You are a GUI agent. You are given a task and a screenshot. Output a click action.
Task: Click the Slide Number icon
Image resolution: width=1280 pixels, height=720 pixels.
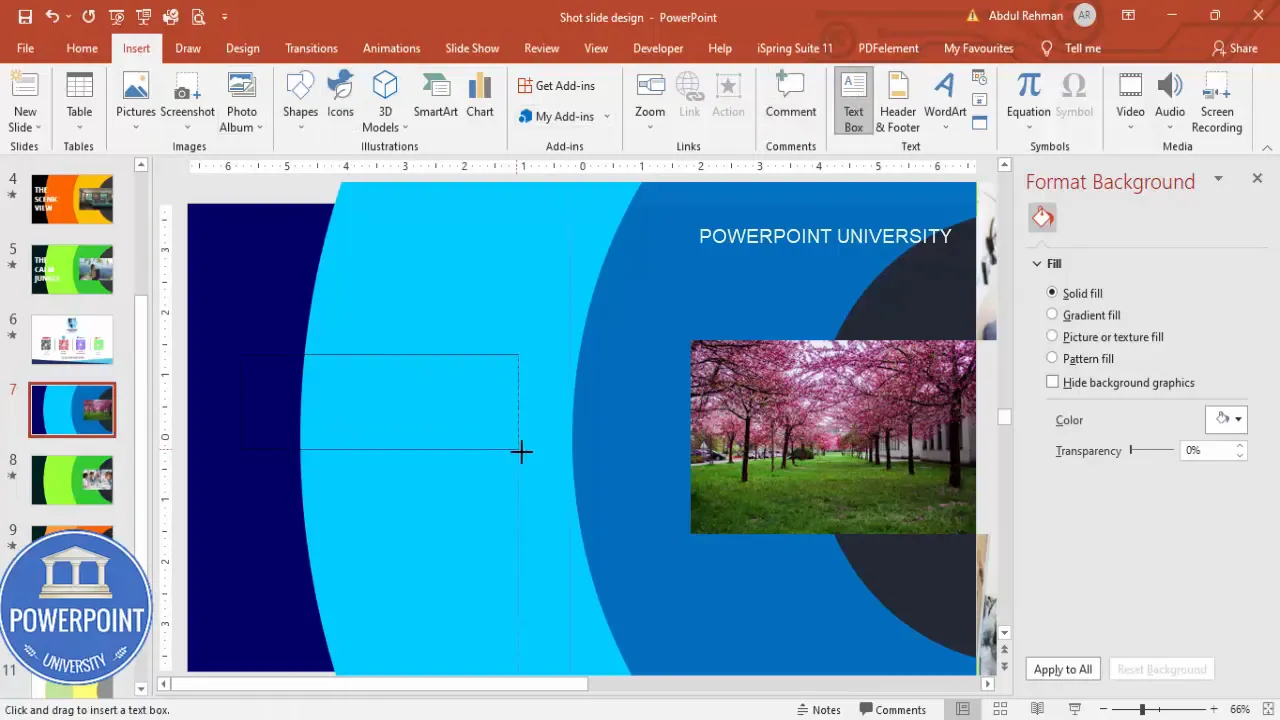point(979,100)
